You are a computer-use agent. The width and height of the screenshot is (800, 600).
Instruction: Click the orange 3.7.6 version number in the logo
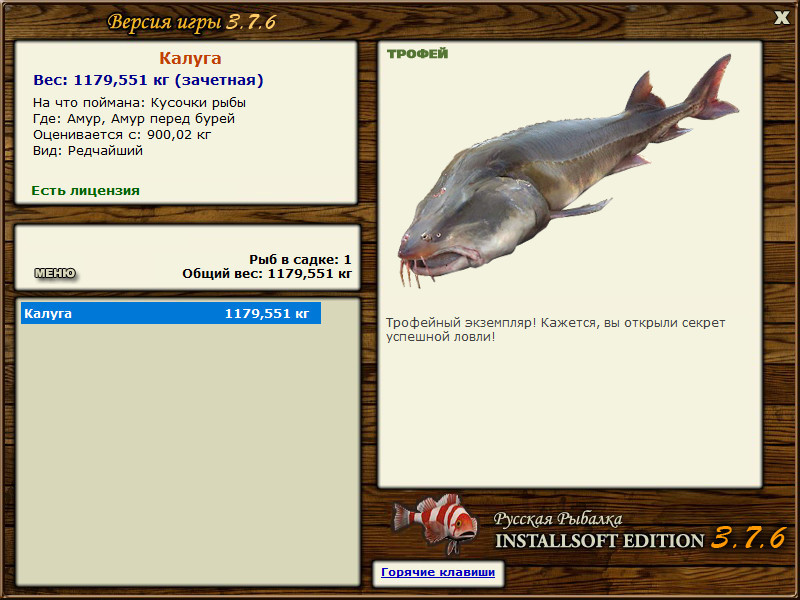point(747,537)
